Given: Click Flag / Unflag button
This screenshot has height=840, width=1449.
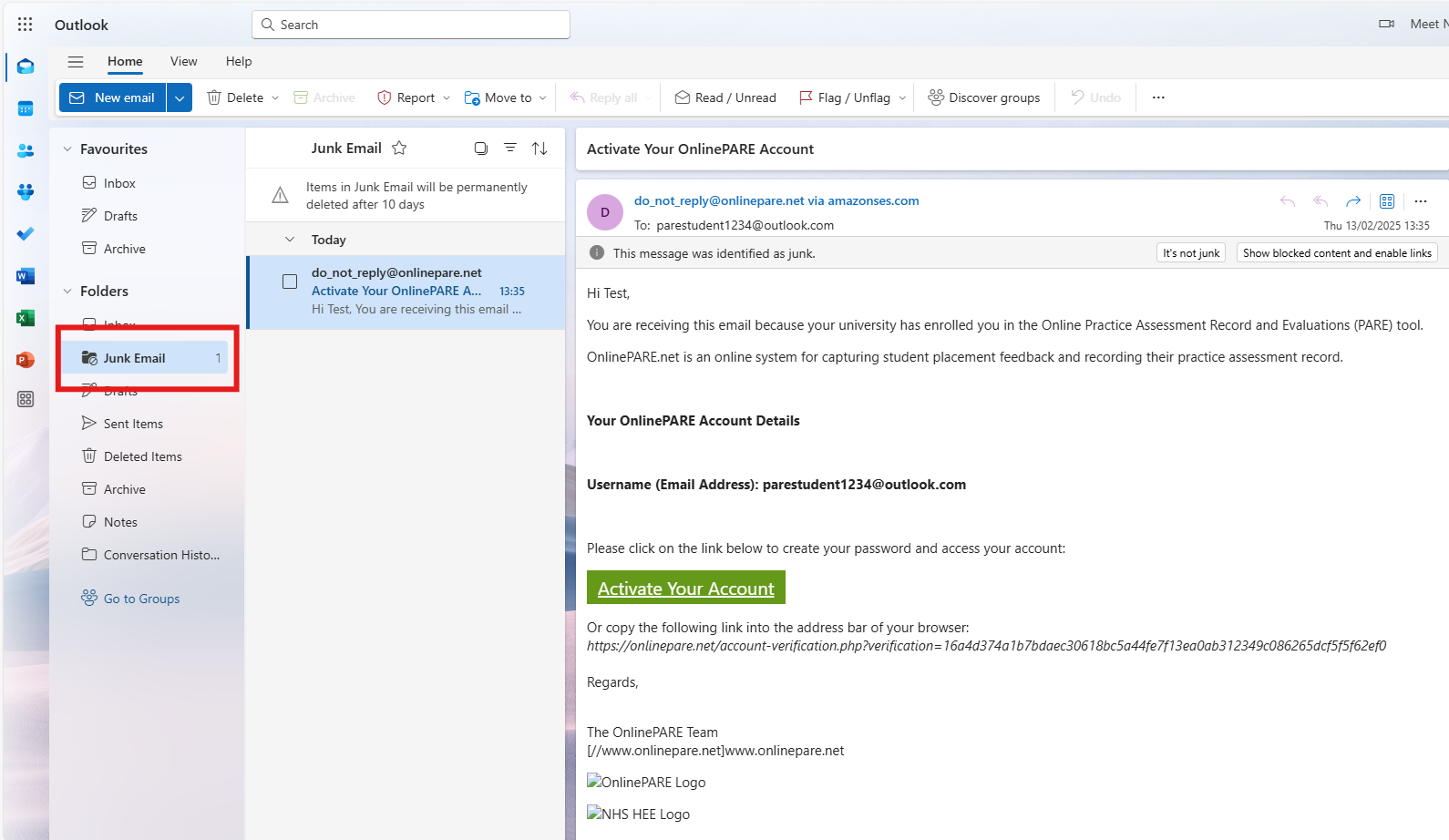Looking at the screenshot, I should [844, 97].
